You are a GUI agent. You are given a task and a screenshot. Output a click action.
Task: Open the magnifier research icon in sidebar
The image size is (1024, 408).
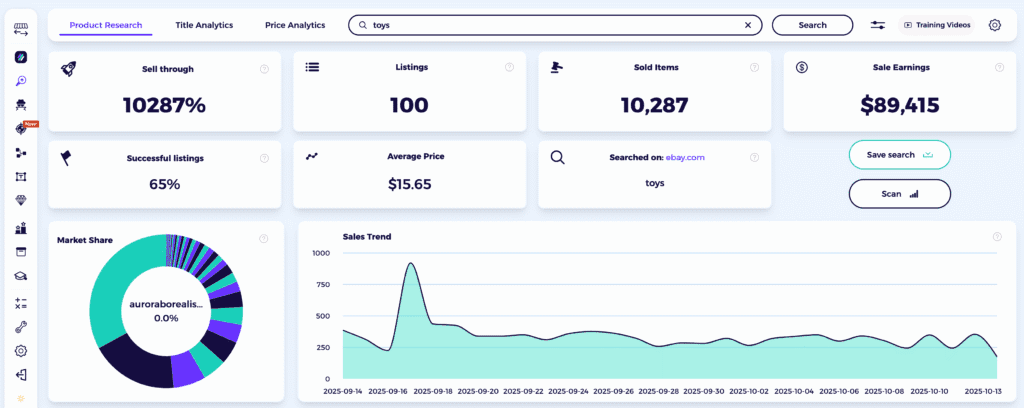pyautogui.click(x=21, y=80)
